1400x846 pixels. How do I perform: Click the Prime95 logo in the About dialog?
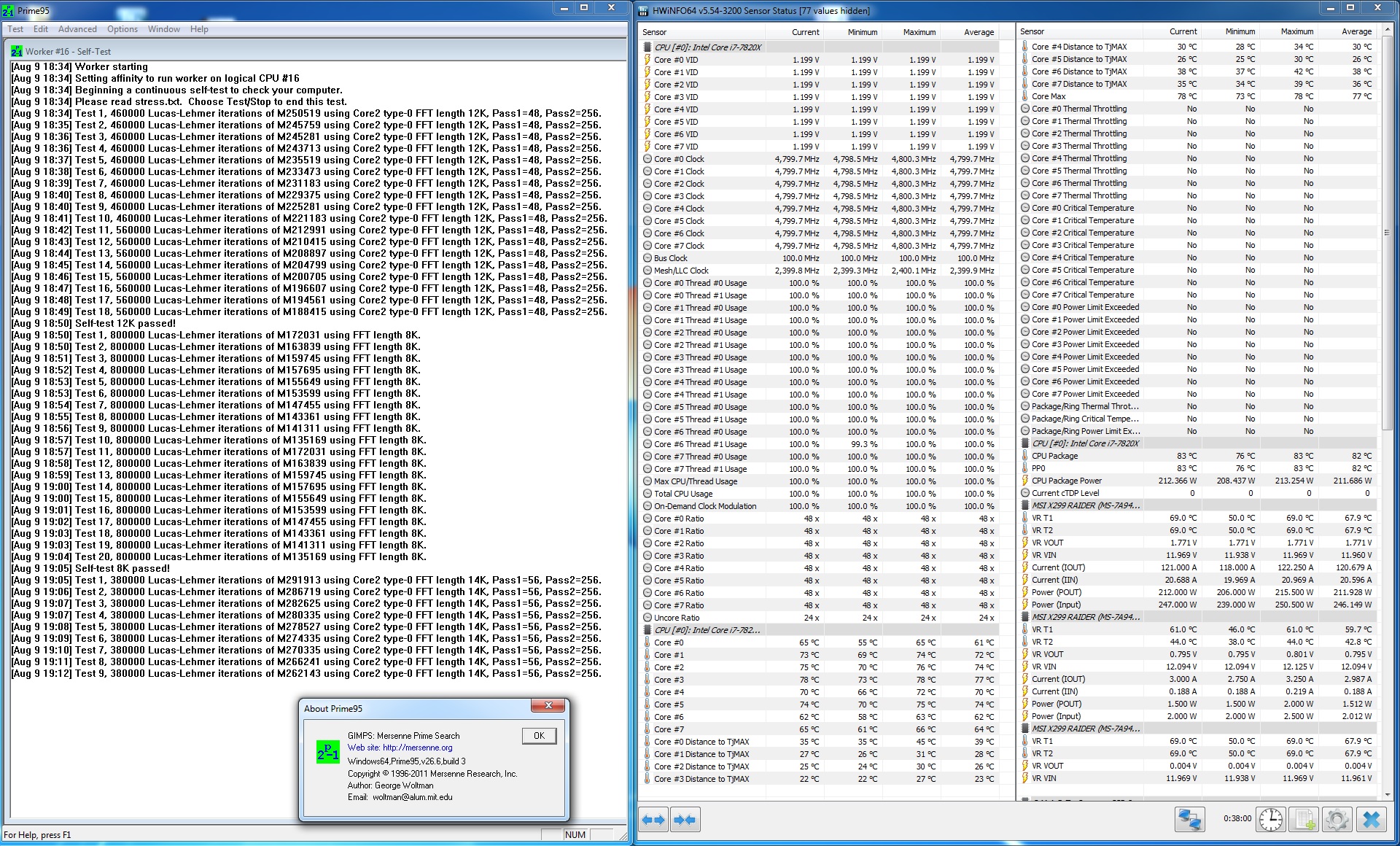tap(327, 752)
